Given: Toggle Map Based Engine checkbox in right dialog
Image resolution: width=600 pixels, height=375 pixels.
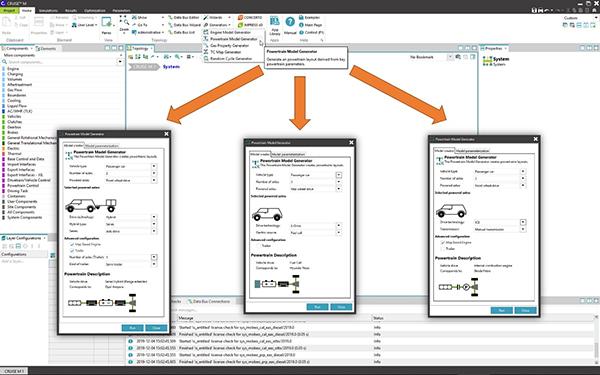Looking at the screenshot, I should tap(443, 243).
